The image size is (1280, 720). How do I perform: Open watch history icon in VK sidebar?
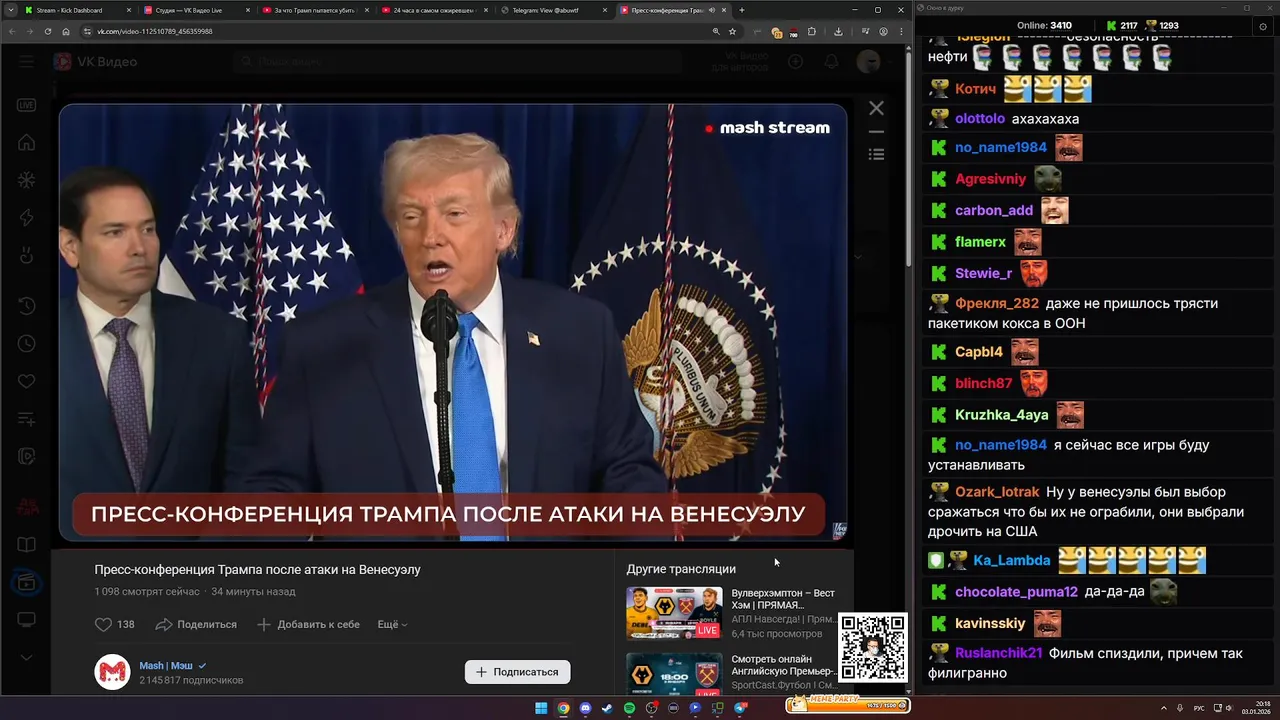pyautogui.click(x=27, y=306)
